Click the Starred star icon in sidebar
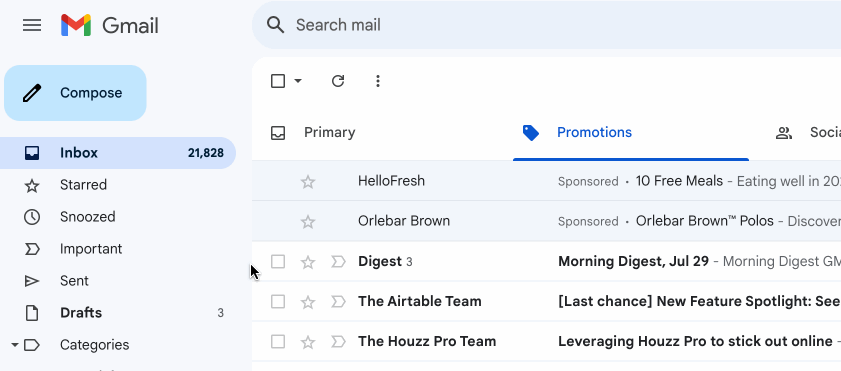Image resolution: width=841 pixels, height=371 pixels. 32,186
